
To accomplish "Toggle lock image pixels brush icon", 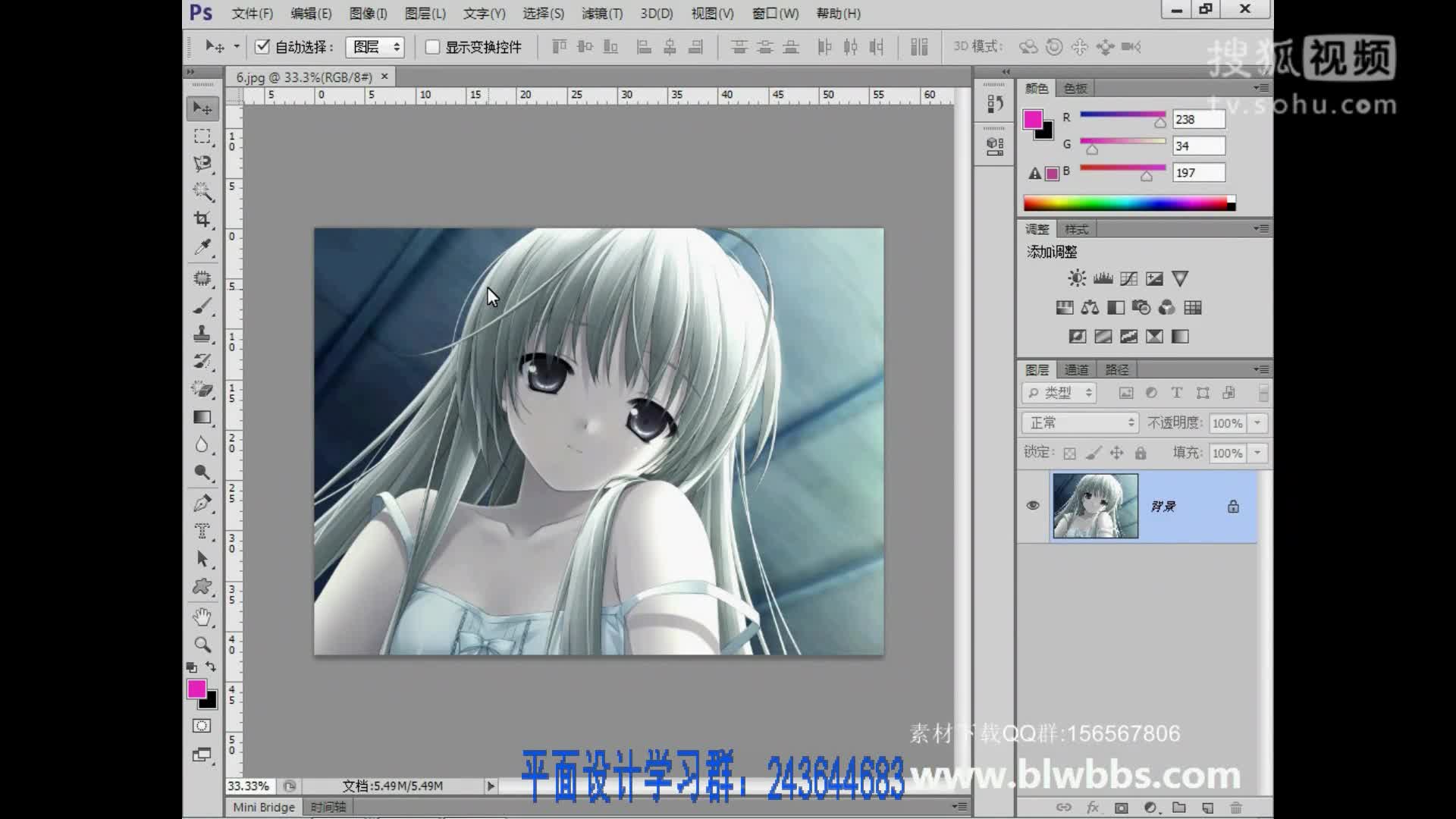I will click(1093, 453).
